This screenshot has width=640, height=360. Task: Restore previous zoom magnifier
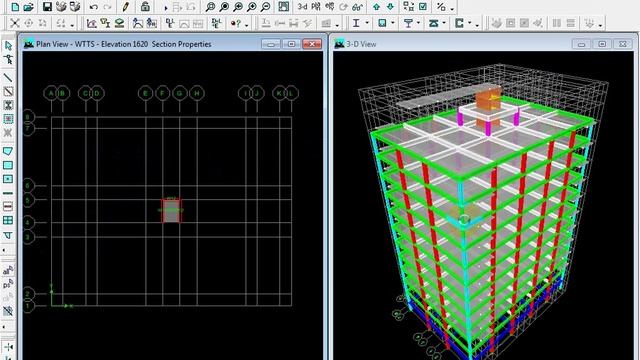(238, 7)
